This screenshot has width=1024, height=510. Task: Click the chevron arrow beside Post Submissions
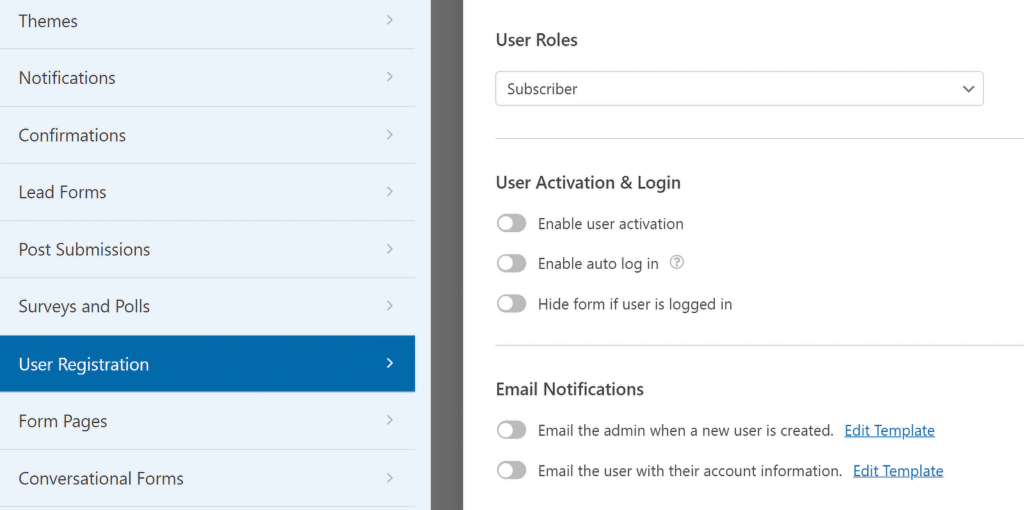tap(390, 249)
